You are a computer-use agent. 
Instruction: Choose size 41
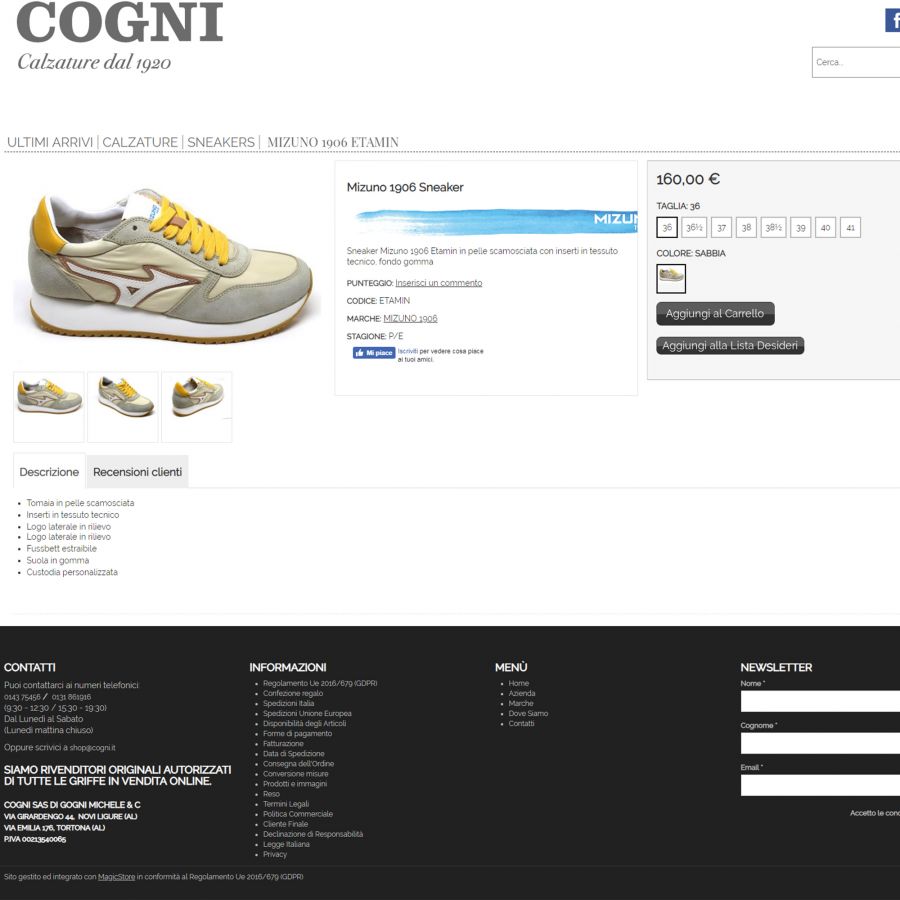(x=850, y=227)
